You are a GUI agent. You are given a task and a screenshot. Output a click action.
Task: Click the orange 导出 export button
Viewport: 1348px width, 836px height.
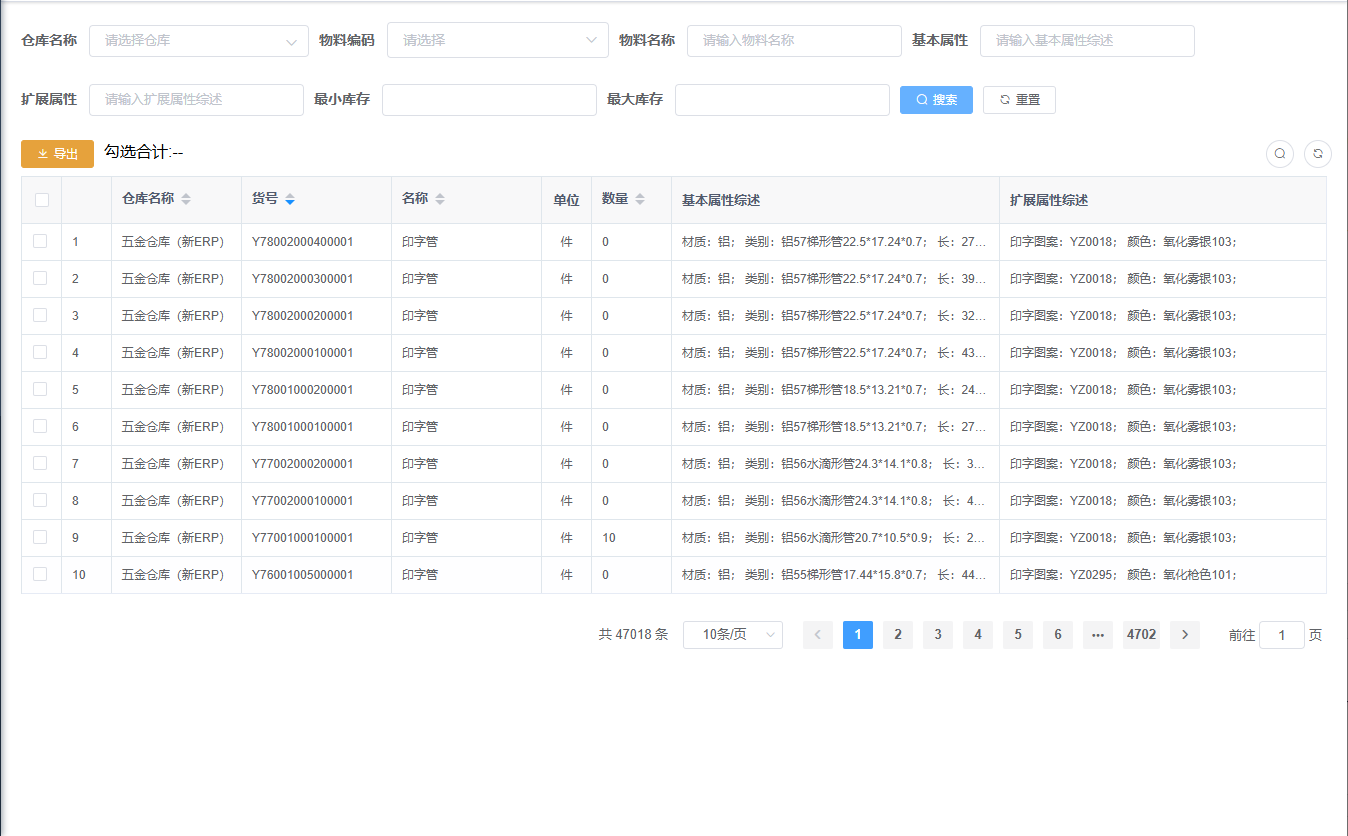57,154
